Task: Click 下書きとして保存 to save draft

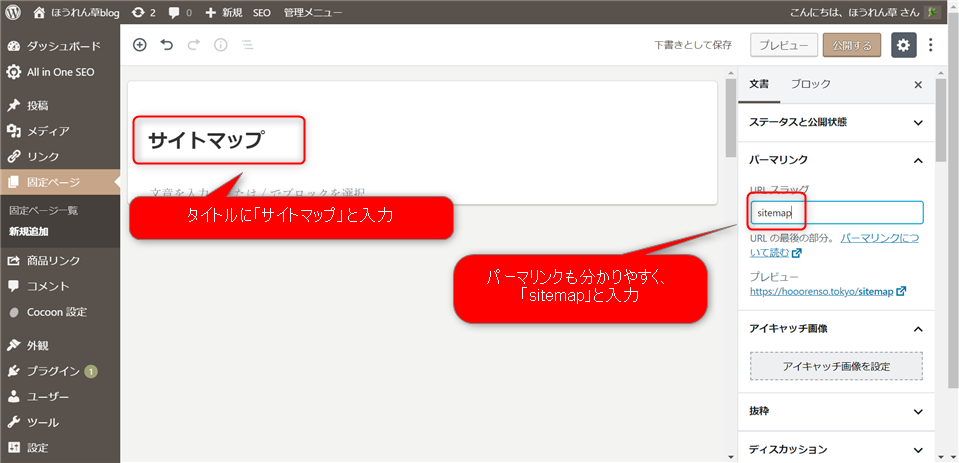Action: coord(693,45)
